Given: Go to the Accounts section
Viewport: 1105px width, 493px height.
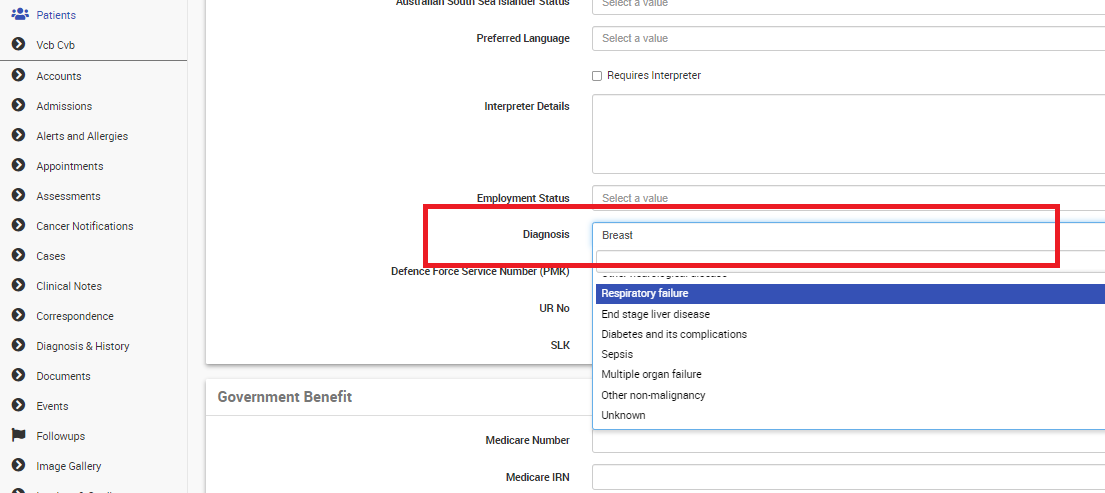Looking at the screenshot, I should [x=59, y=76].
